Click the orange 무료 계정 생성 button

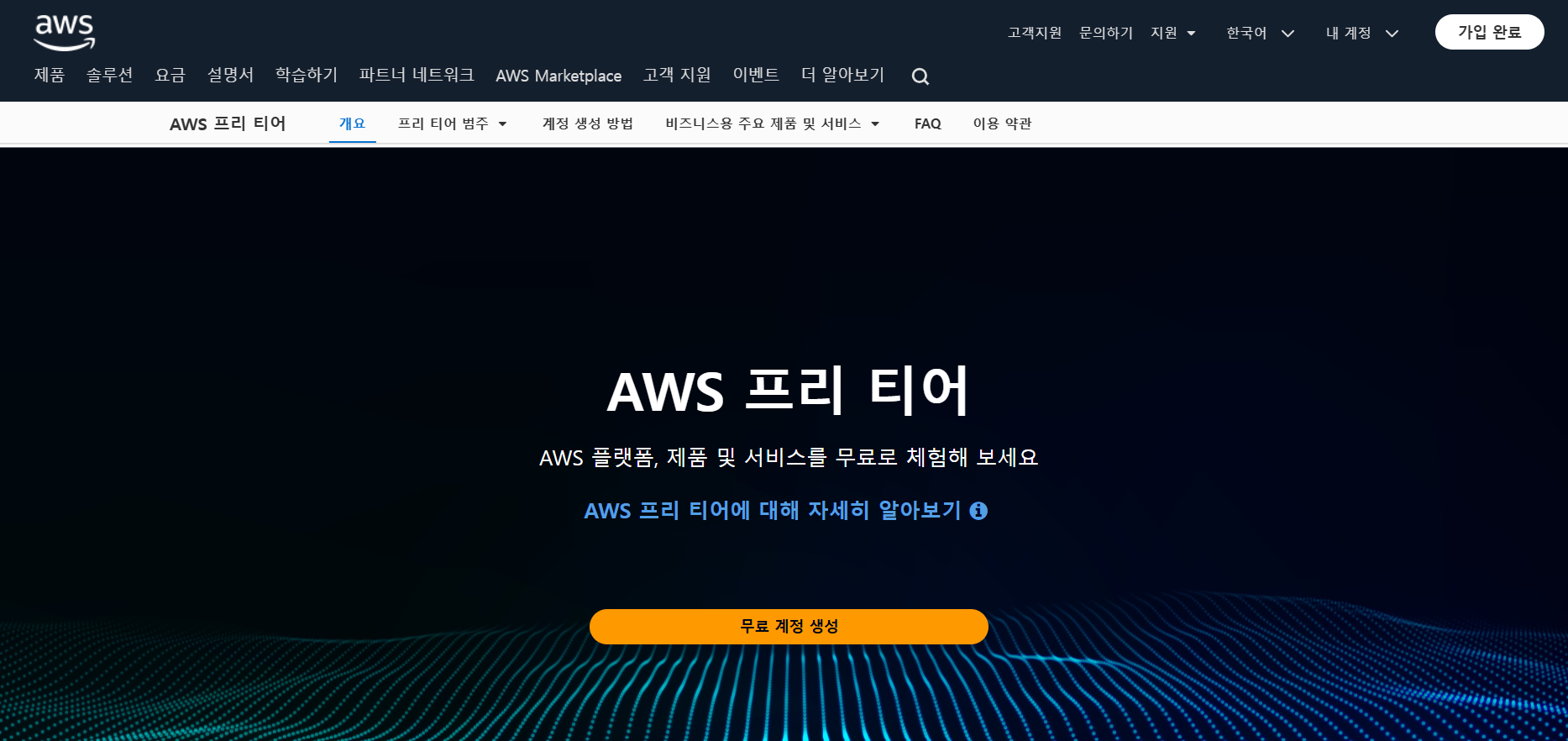click(x=789, y=627)
